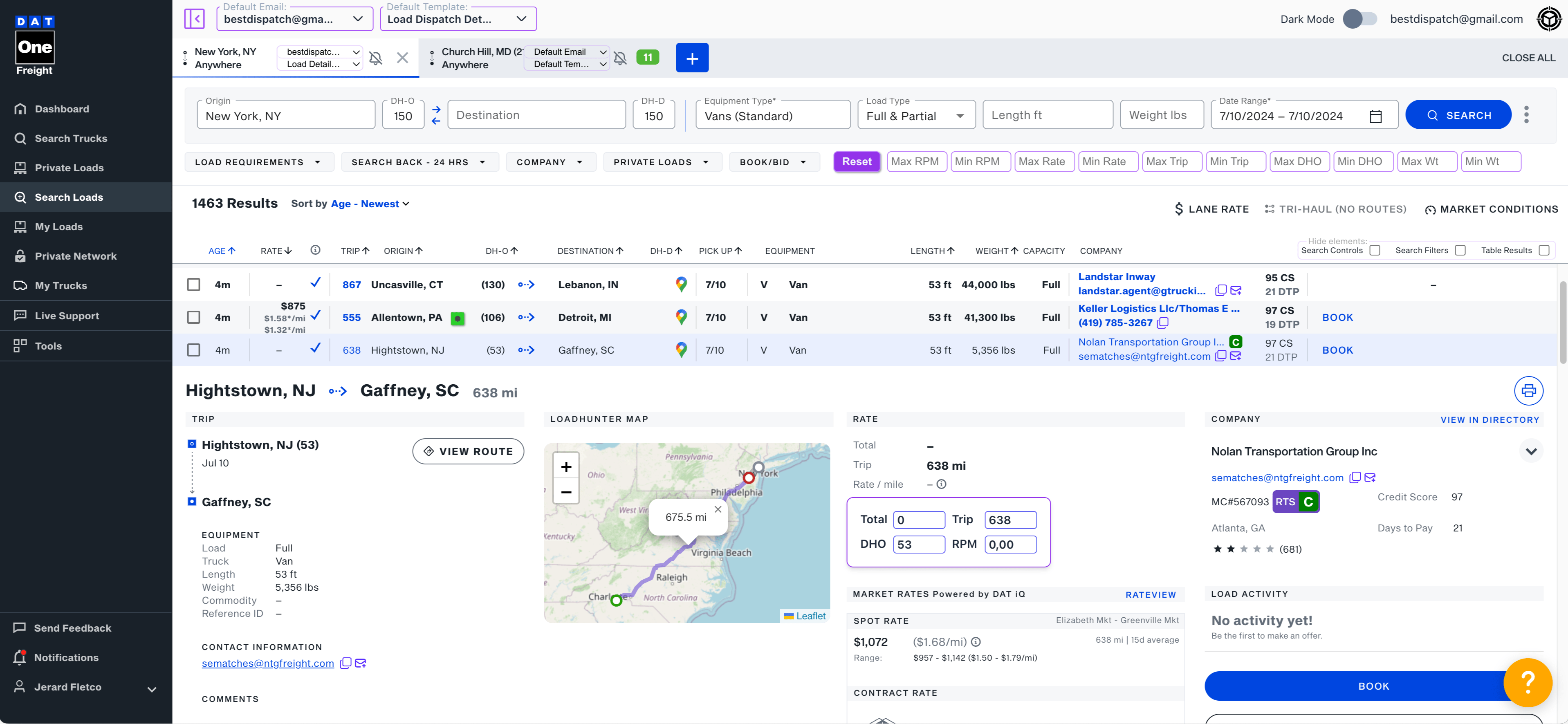Copy Keller Logistics phone number
This screenshot has height=724, width=1568.
tap(1162, 323)
